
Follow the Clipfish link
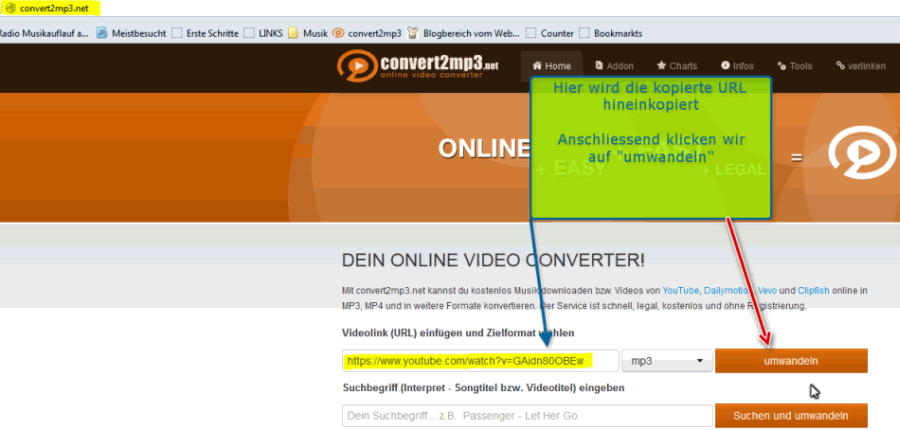(x=813, y=290)
